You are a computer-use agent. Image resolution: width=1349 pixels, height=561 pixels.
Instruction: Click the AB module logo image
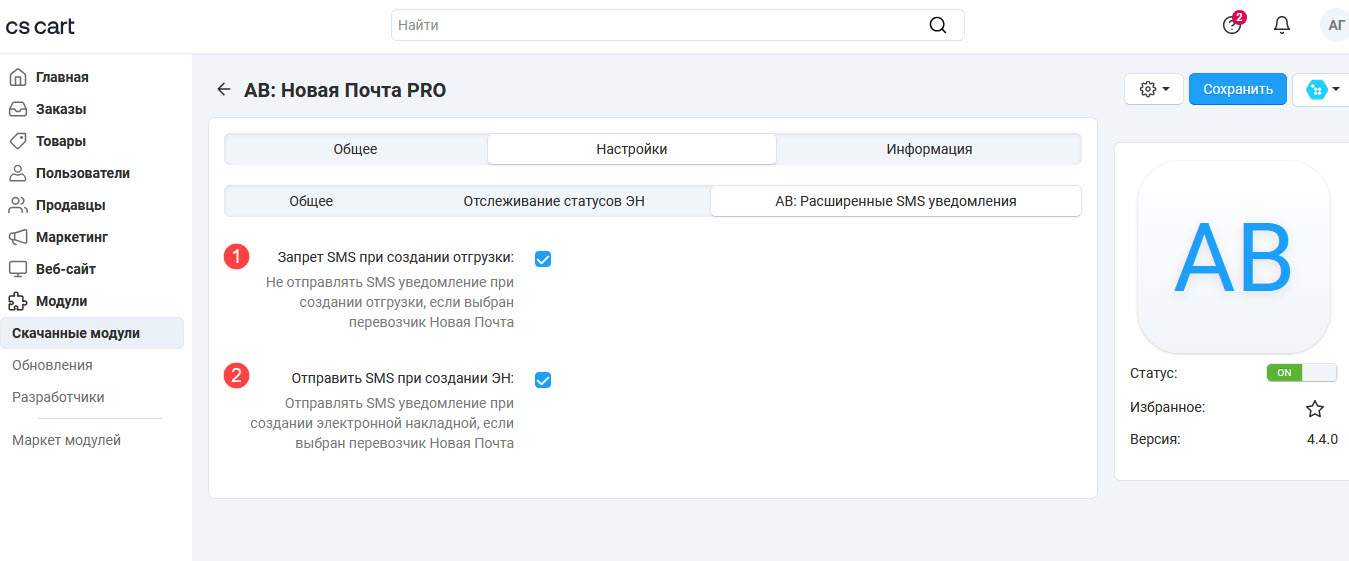1233,257
